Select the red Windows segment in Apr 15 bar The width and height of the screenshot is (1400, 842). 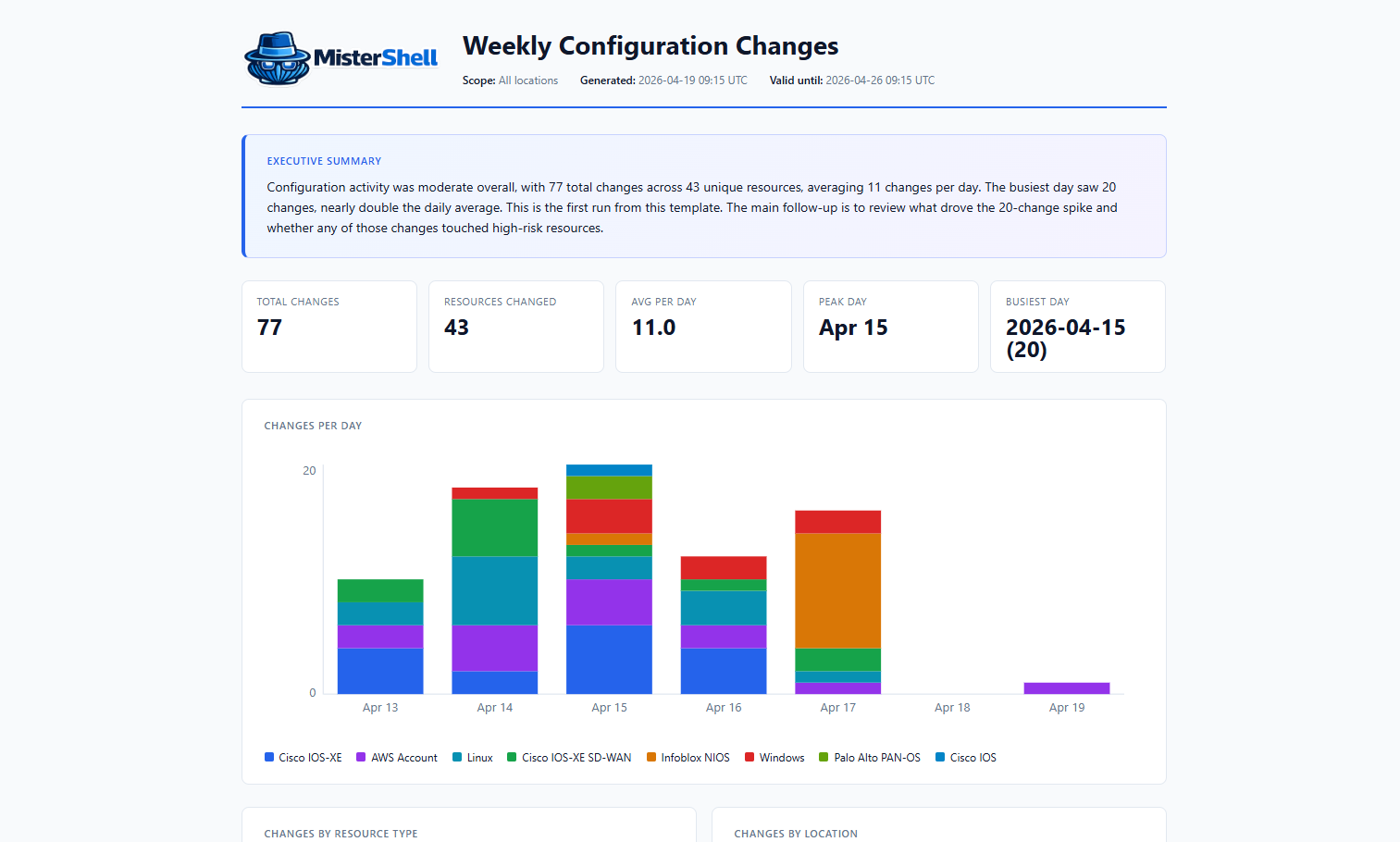609,516
